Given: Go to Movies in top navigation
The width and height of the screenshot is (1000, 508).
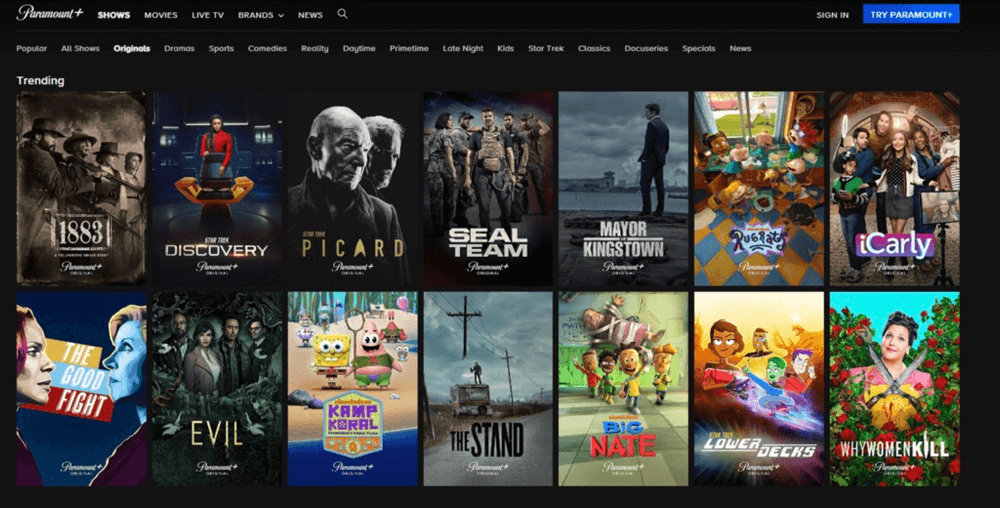Looking at the screenshot, I should (x=161, y=15).
